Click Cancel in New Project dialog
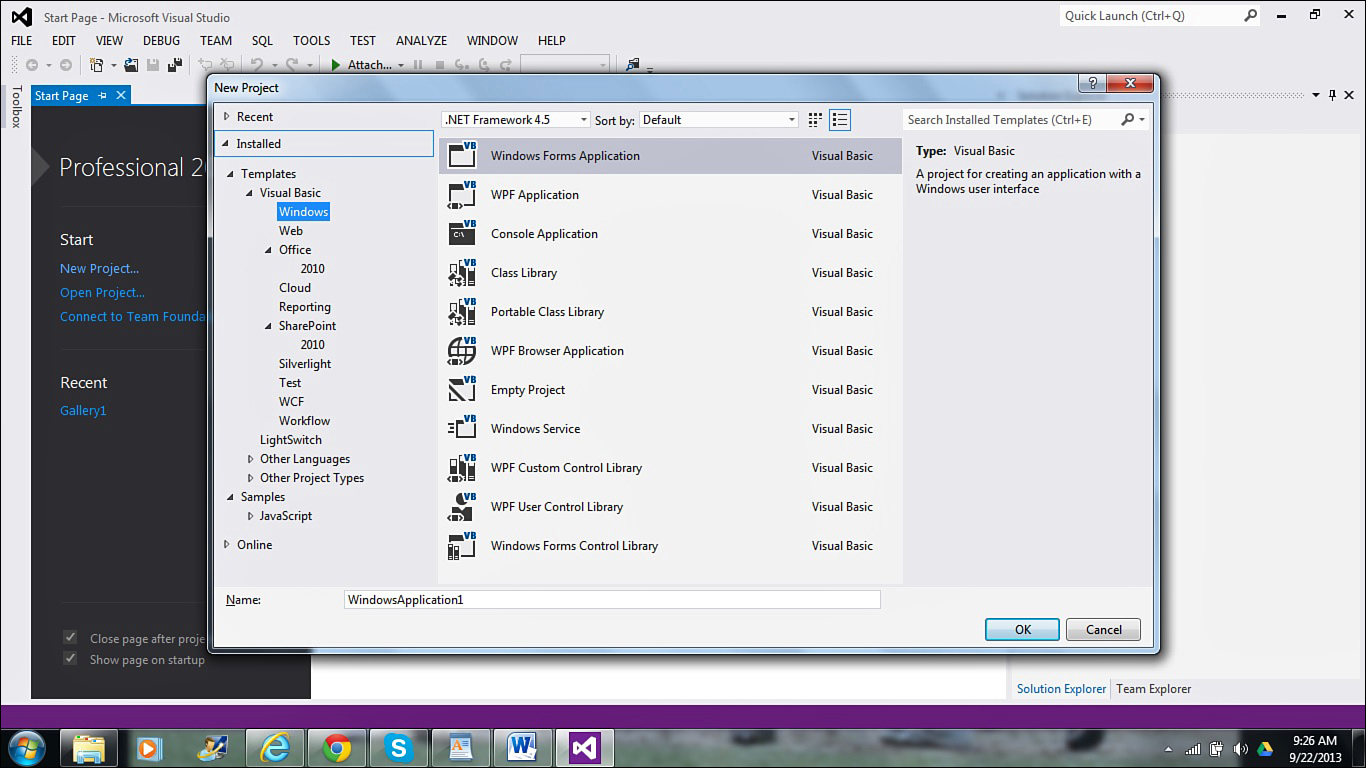1366x768 pixels. pos(1104,630)
